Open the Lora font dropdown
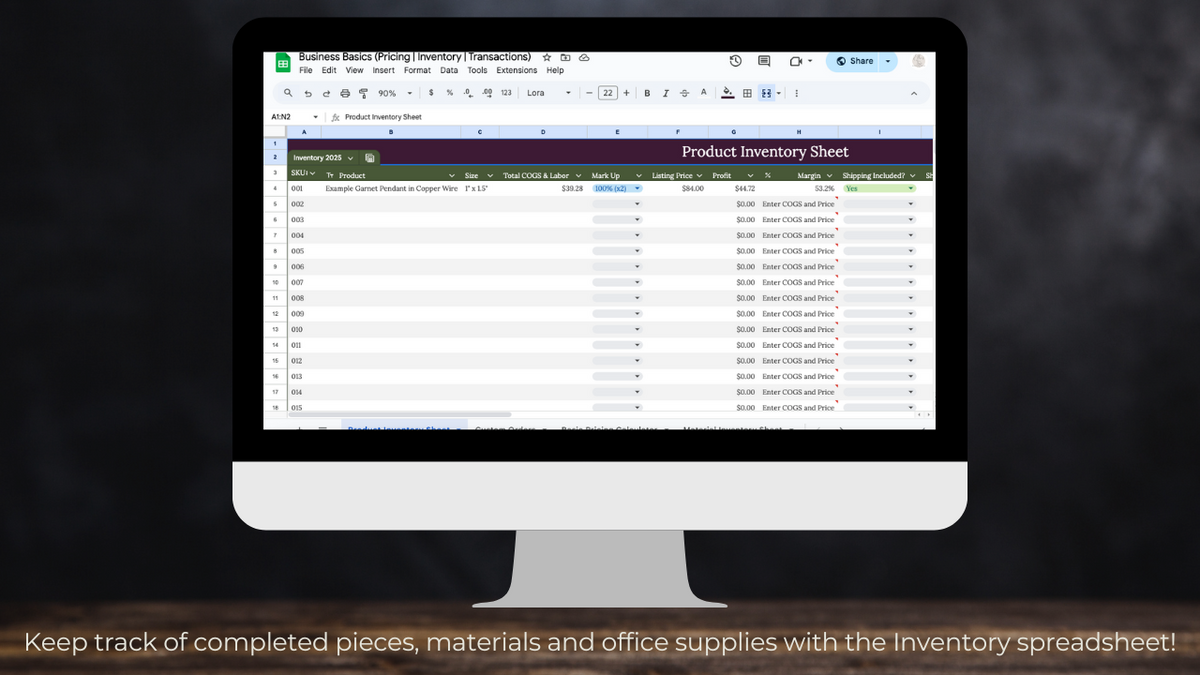Viewport: 1200px width, 675px height. (x=548, y=93)
